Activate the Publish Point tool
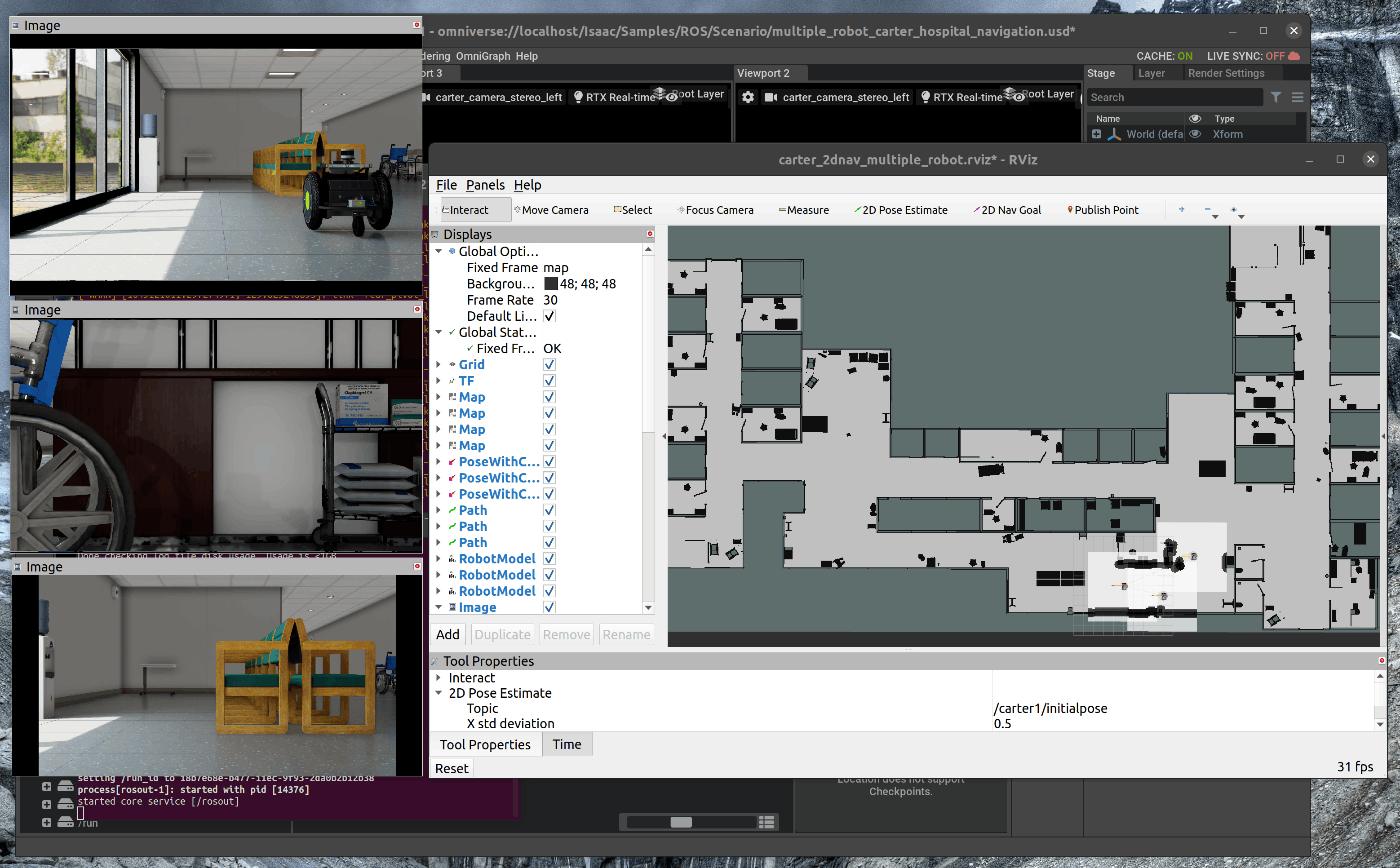Screen dimensions: 1400x868 1103,210
